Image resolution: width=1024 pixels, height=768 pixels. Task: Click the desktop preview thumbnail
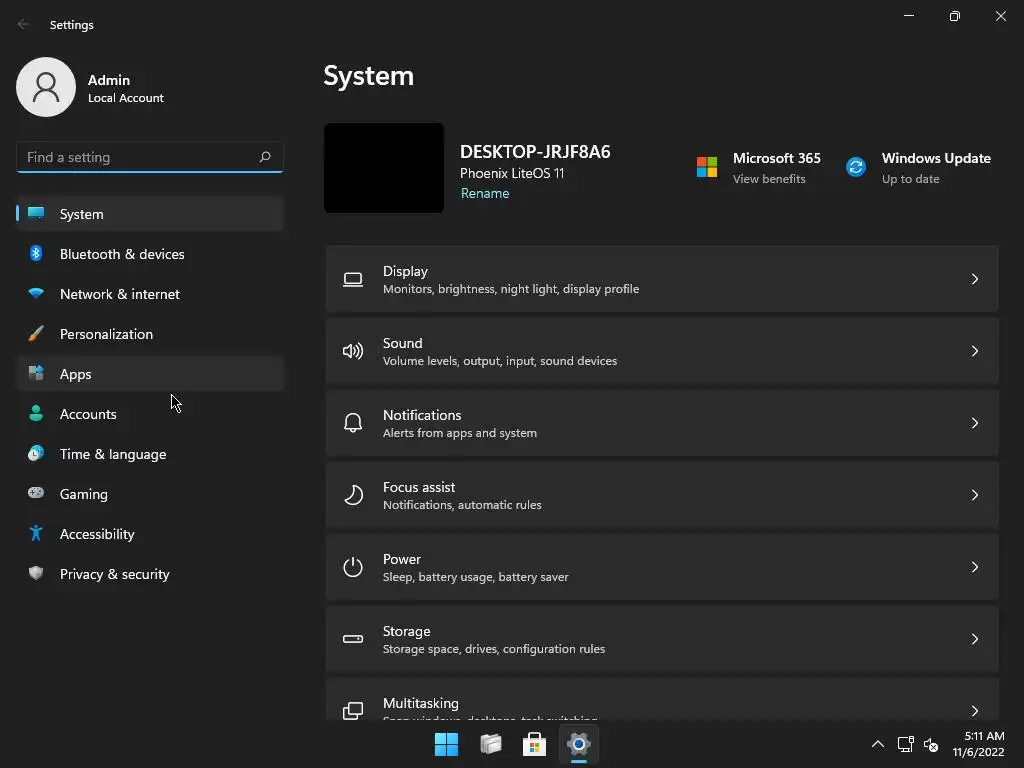click(384, 168)
